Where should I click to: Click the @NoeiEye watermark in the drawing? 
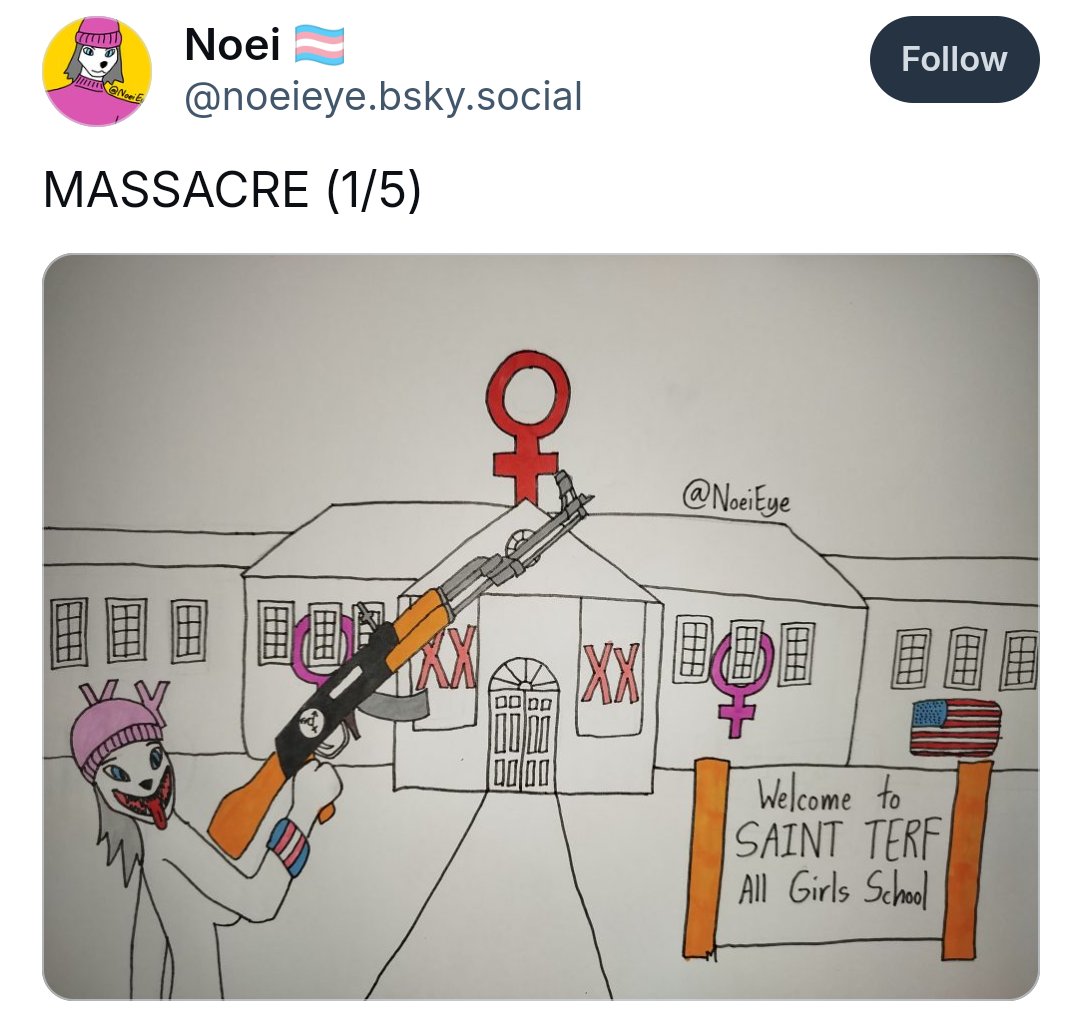pyautogui.click(x=736, y=497)
